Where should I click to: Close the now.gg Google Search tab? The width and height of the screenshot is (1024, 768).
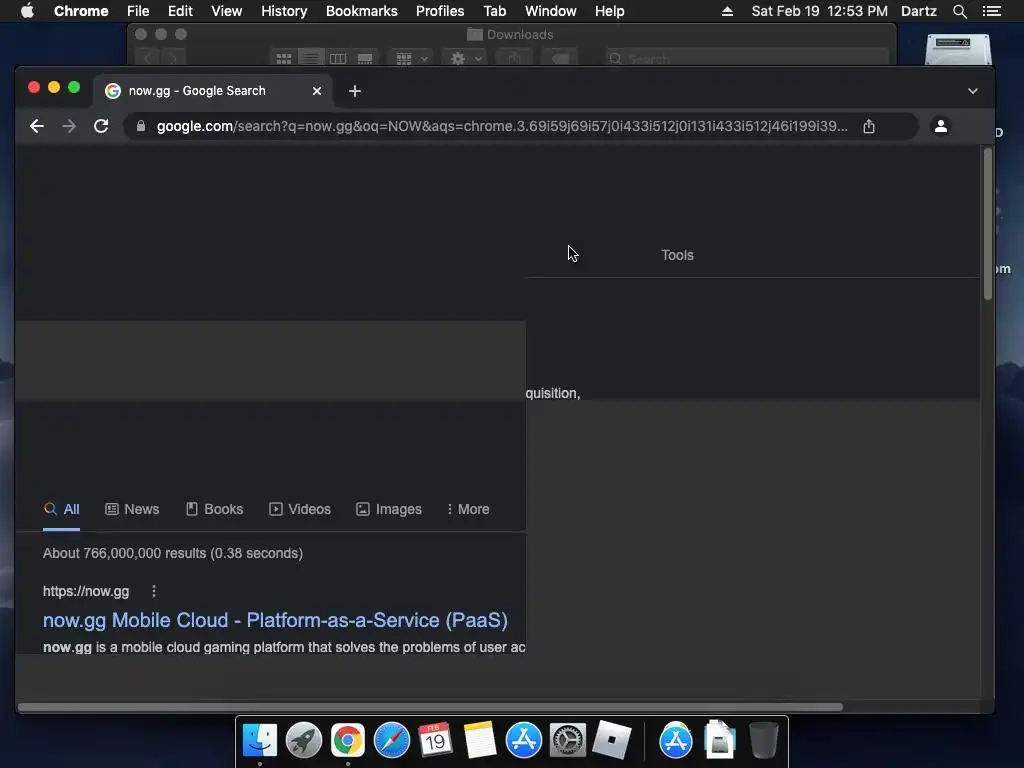(317, 91)
